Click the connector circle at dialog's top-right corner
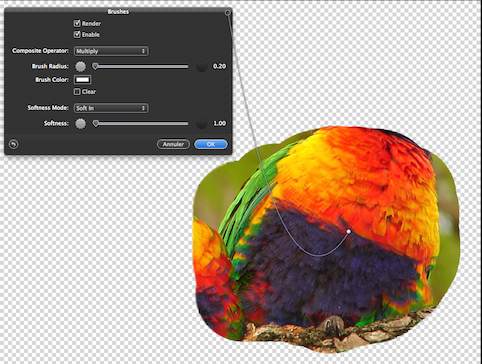The width and height of the screenshot is (482, 364). tap(228, 13)
